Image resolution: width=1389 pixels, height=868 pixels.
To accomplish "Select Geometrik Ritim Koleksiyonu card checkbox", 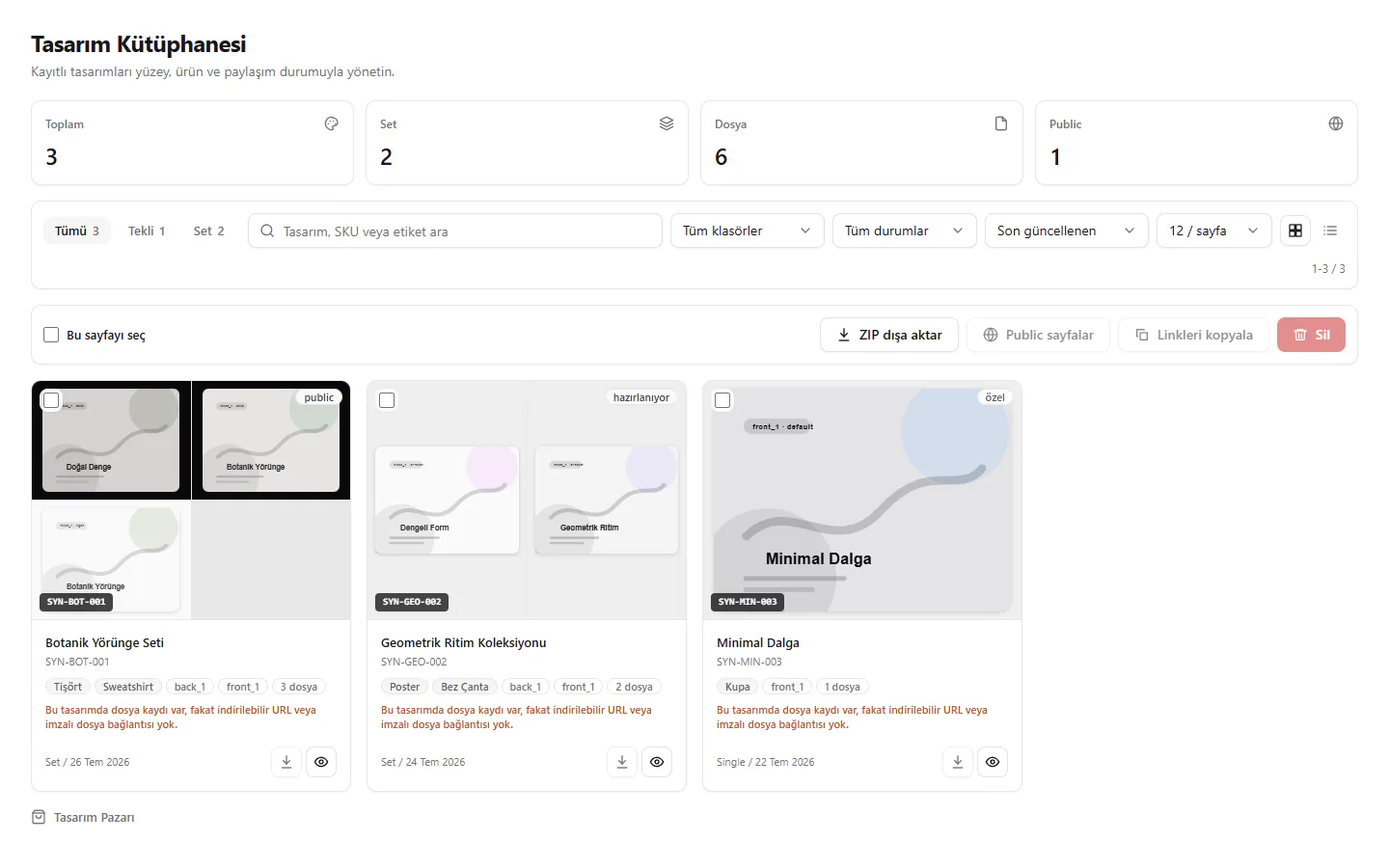I will pos(387,400).
